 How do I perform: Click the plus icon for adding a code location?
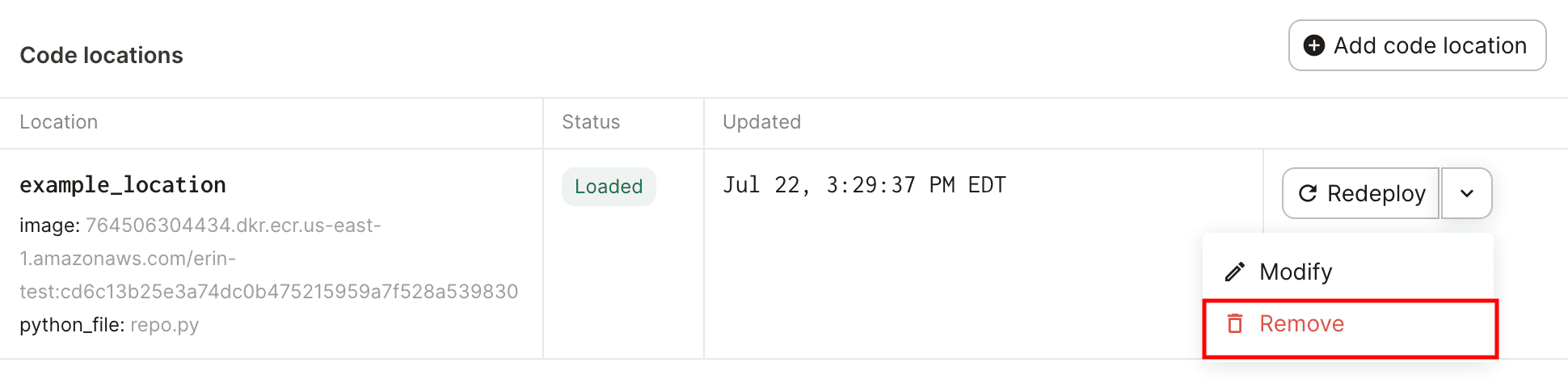tap(1314, 46)
